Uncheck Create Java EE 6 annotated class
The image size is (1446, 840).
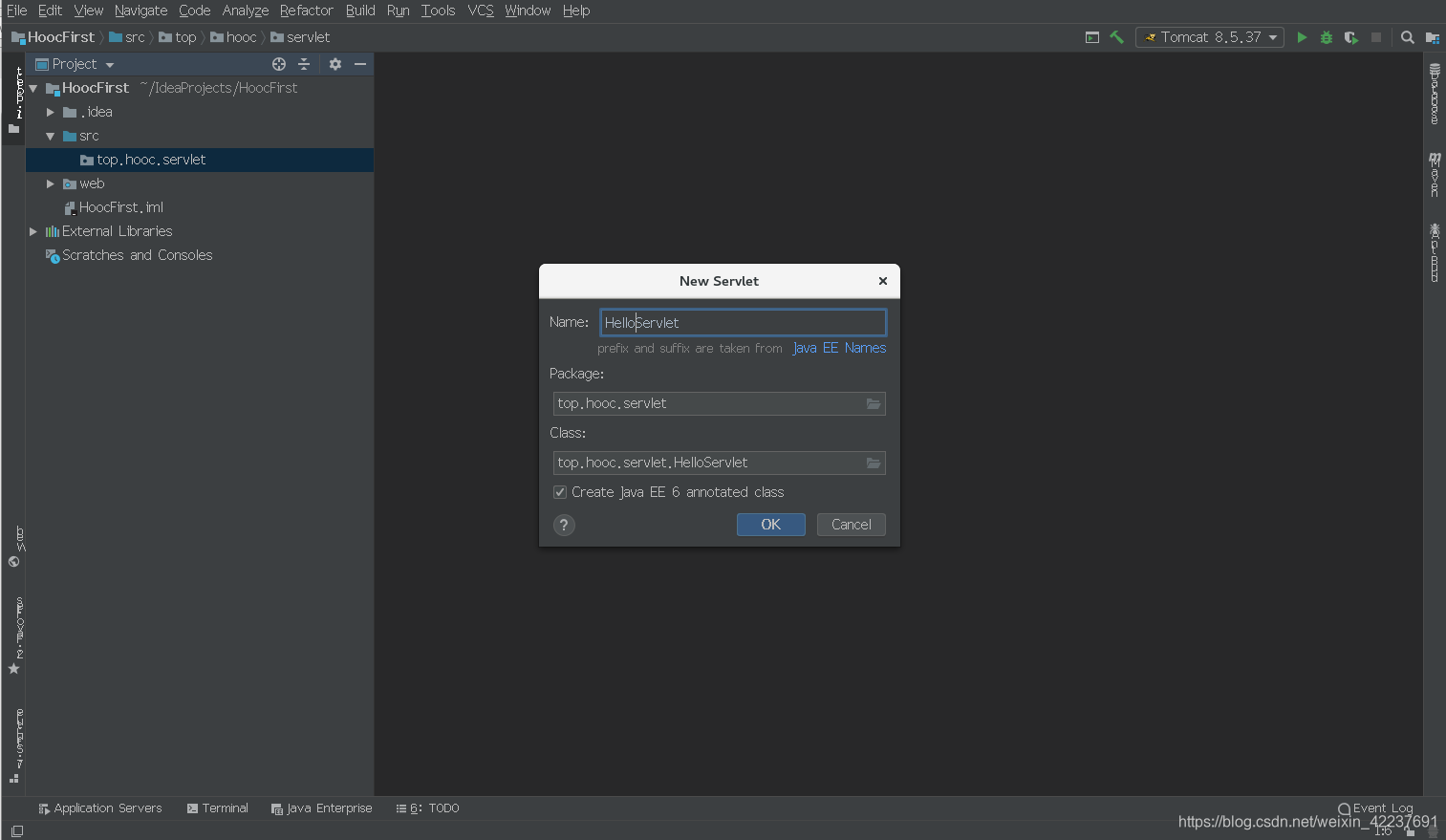click(x=560, y=492)
